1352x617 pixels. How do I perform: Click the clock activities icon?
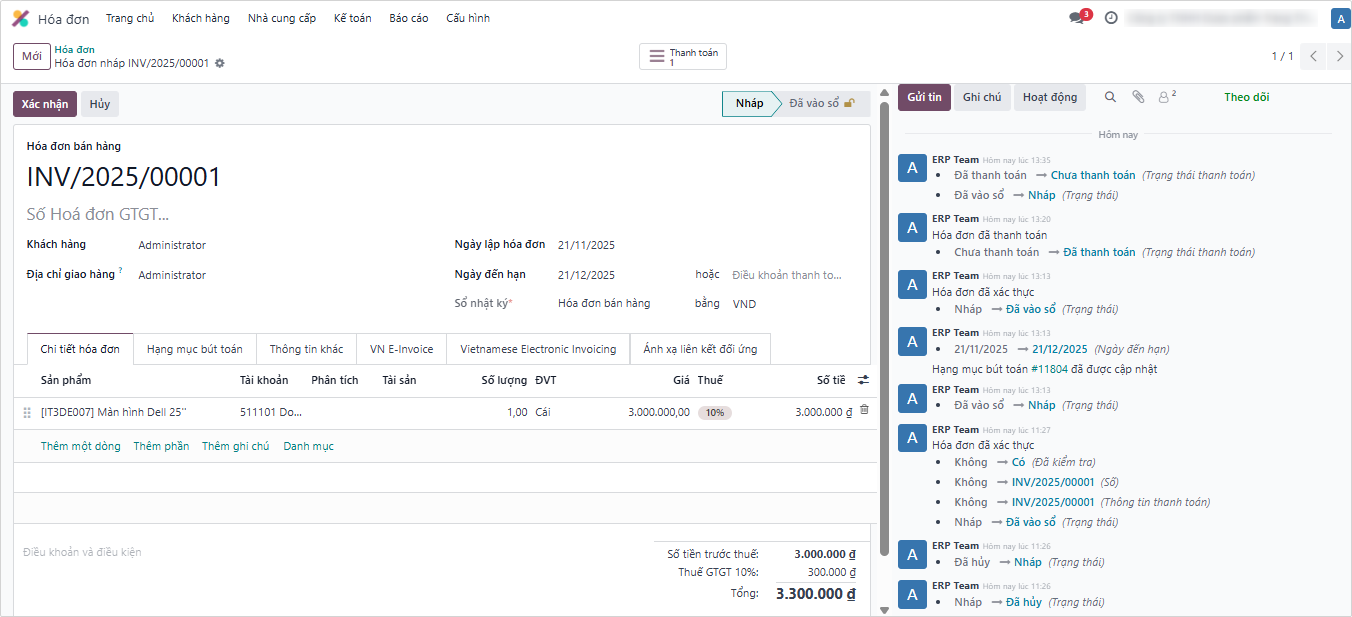tap(1111, 18)
